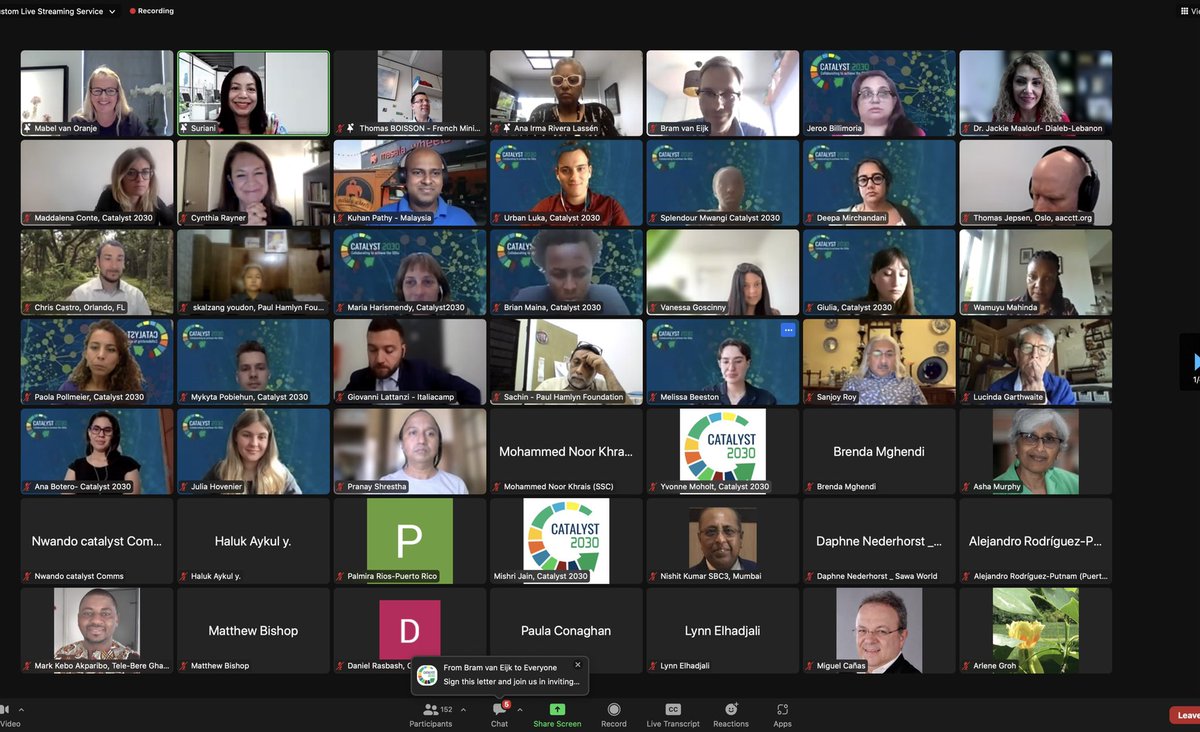Image resolution: width=1200 pixels, height=732 pixels.
Task: Click the Record icon in toolbar
Action: click(x=614, y=709)
